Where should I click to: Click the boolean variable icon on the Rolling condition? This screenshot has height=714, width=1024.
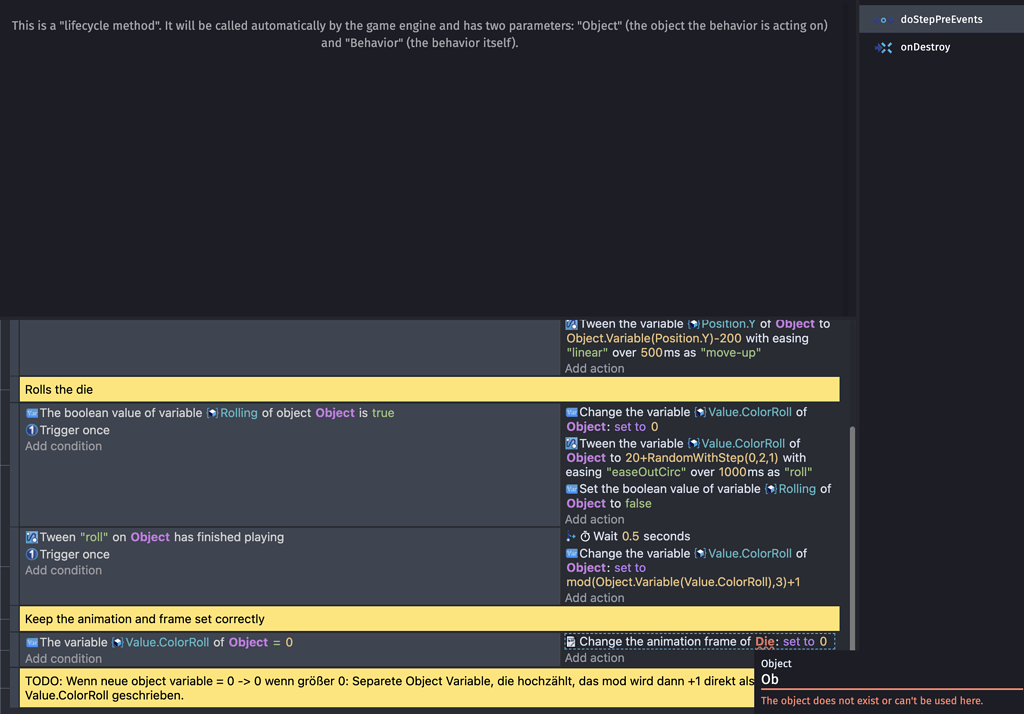pos(30,412)
